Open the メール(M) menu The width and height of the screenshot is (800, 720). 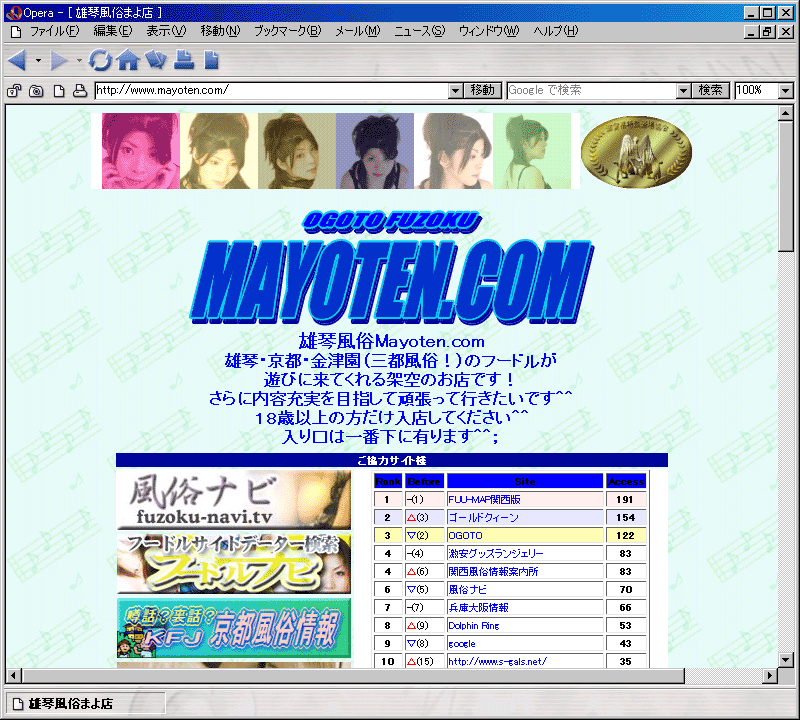click(358, 31)
